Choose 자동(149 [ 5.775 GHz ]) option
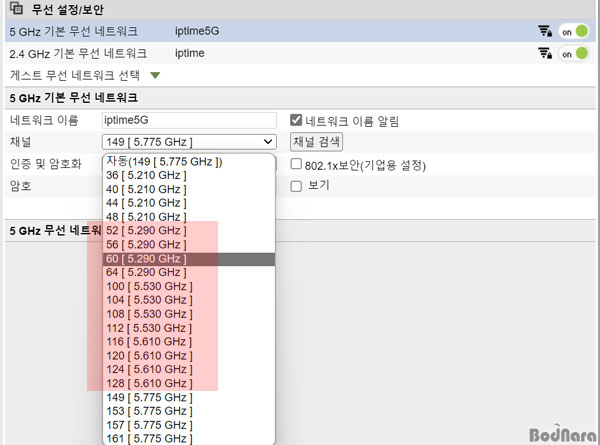The width and height of the screenshot is (600, 445). [189, 161]
